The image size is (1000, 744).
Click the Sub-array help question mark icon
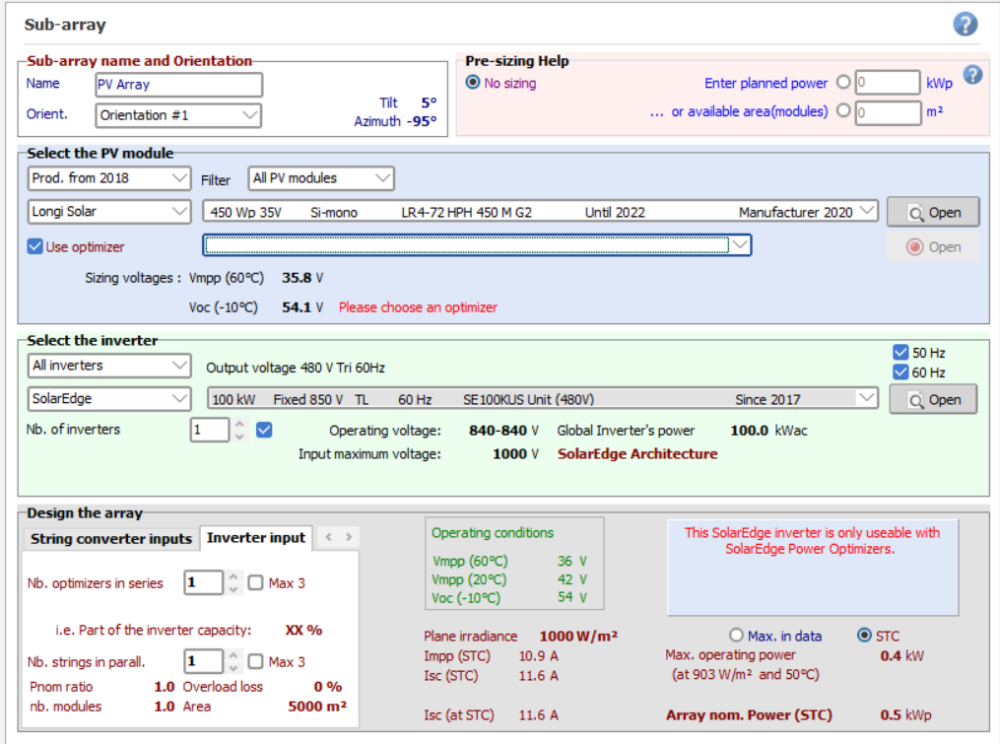[x=964, y=25]
